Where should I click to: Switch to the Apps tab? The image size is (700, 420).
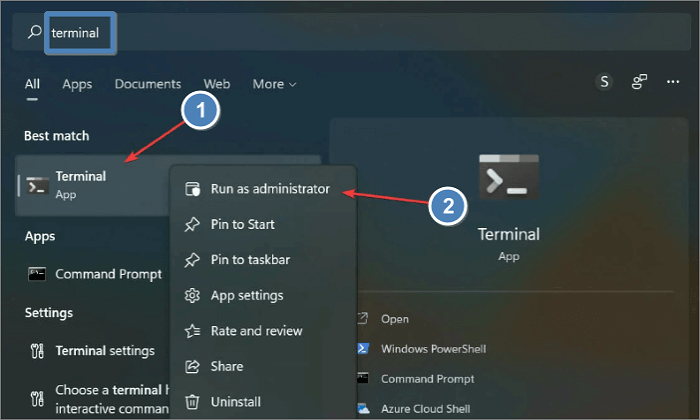(x=77, y=84)
